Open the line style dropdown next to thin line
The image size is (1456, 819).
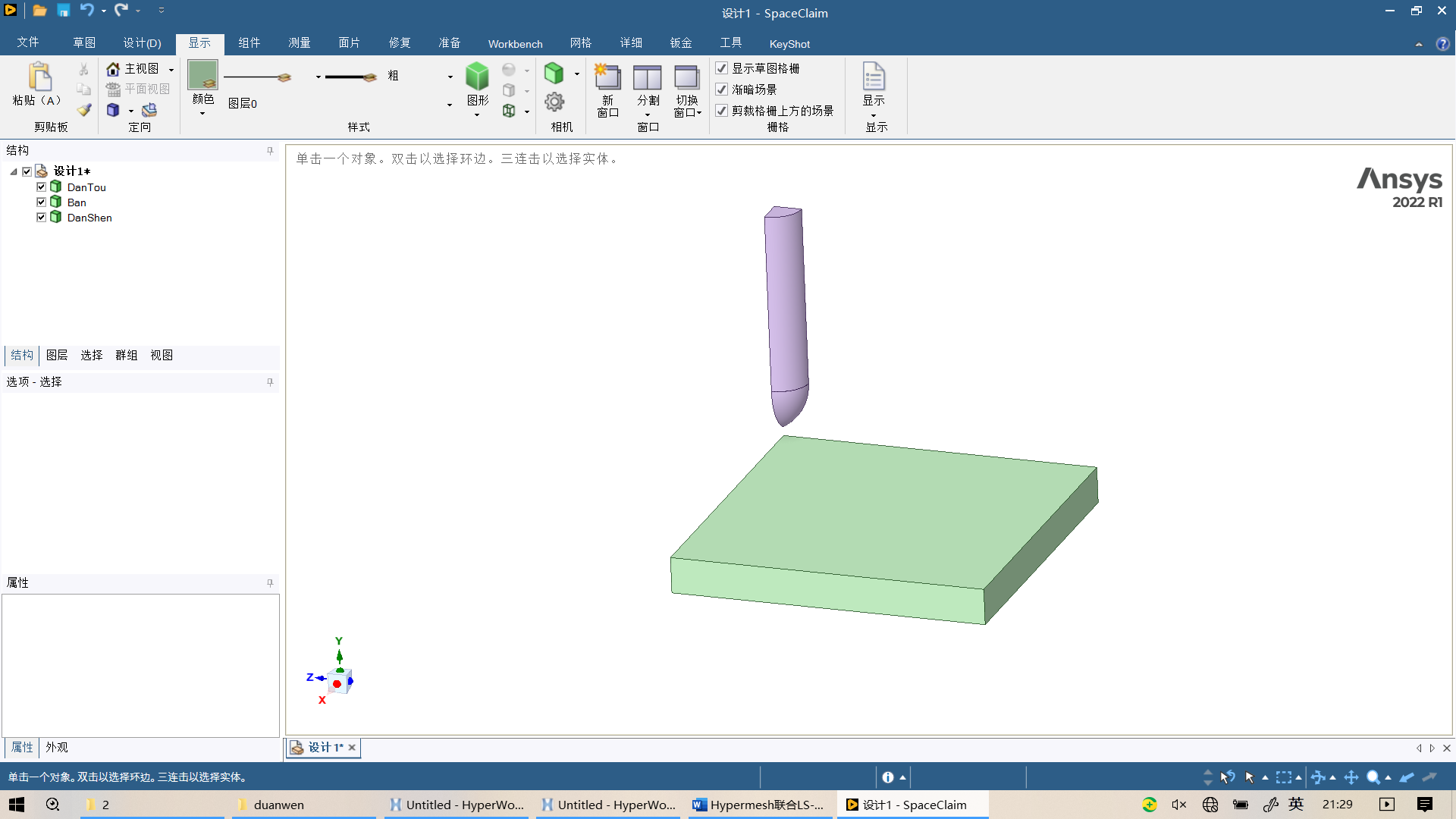318,77
